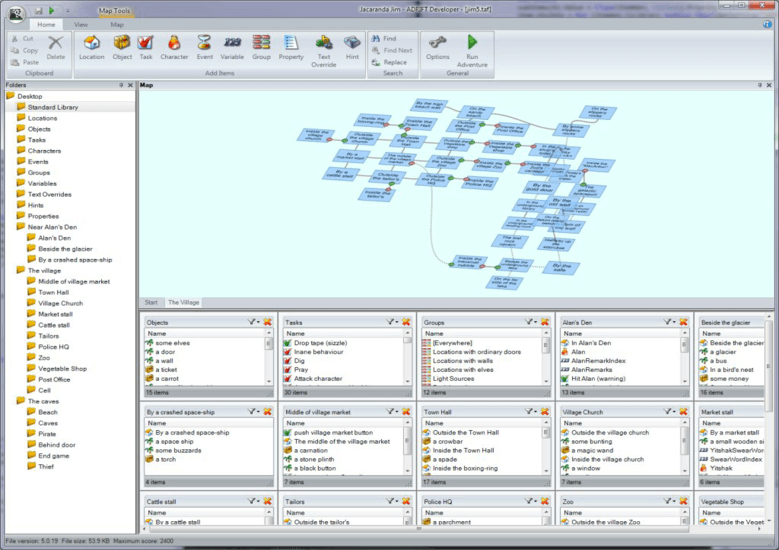The height and width of the screenshot is (550, 779).
Task: Close the Alan's Den panel
Action: (x=684, y=323)
